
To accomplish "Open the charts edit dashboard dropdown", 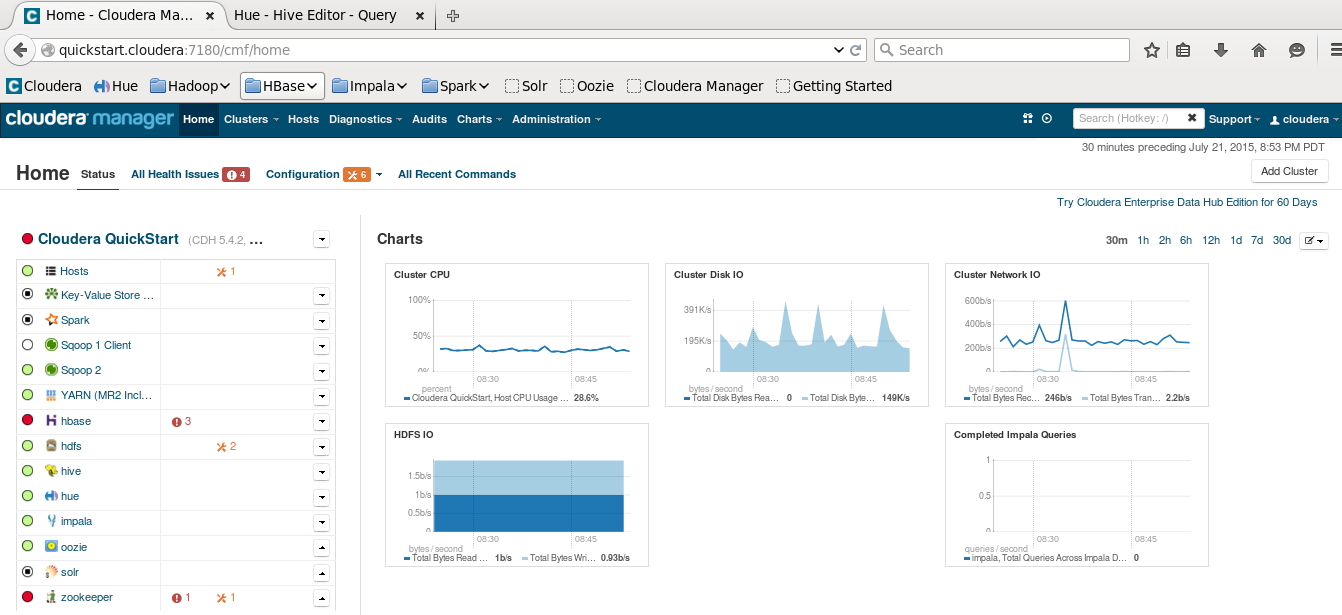I will pos(1314,240).
